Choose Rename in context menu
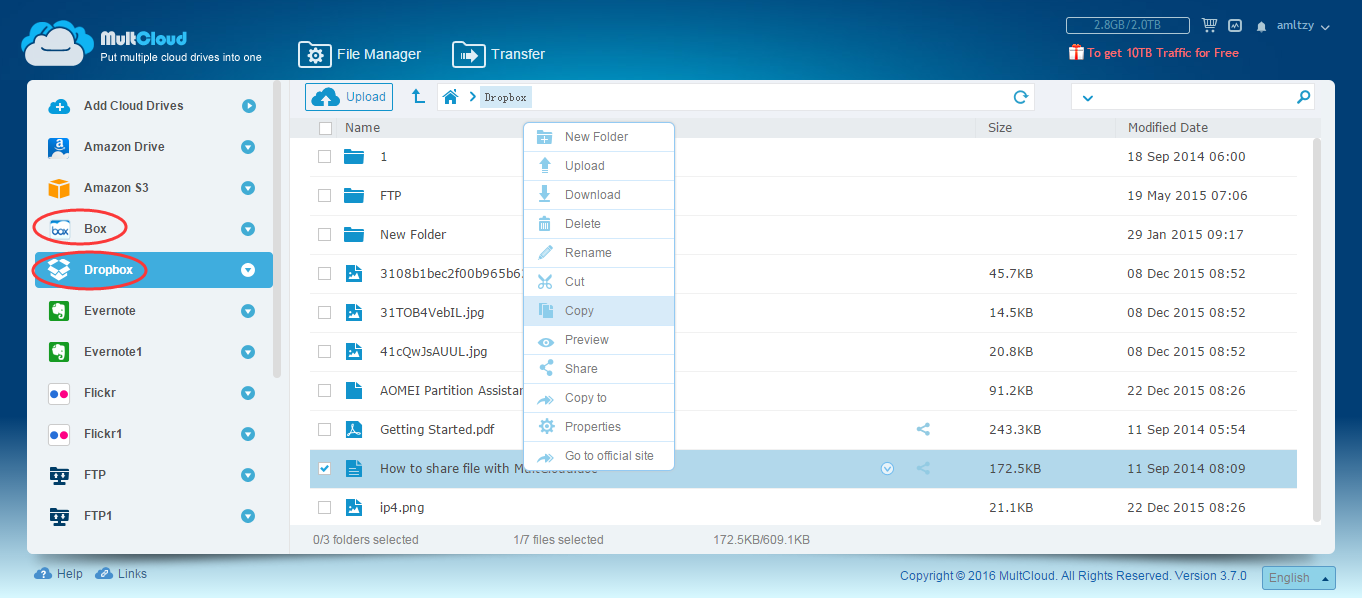Image resolution: width=1362 pixels, height=599 pixels. click(x=599, y=253)
